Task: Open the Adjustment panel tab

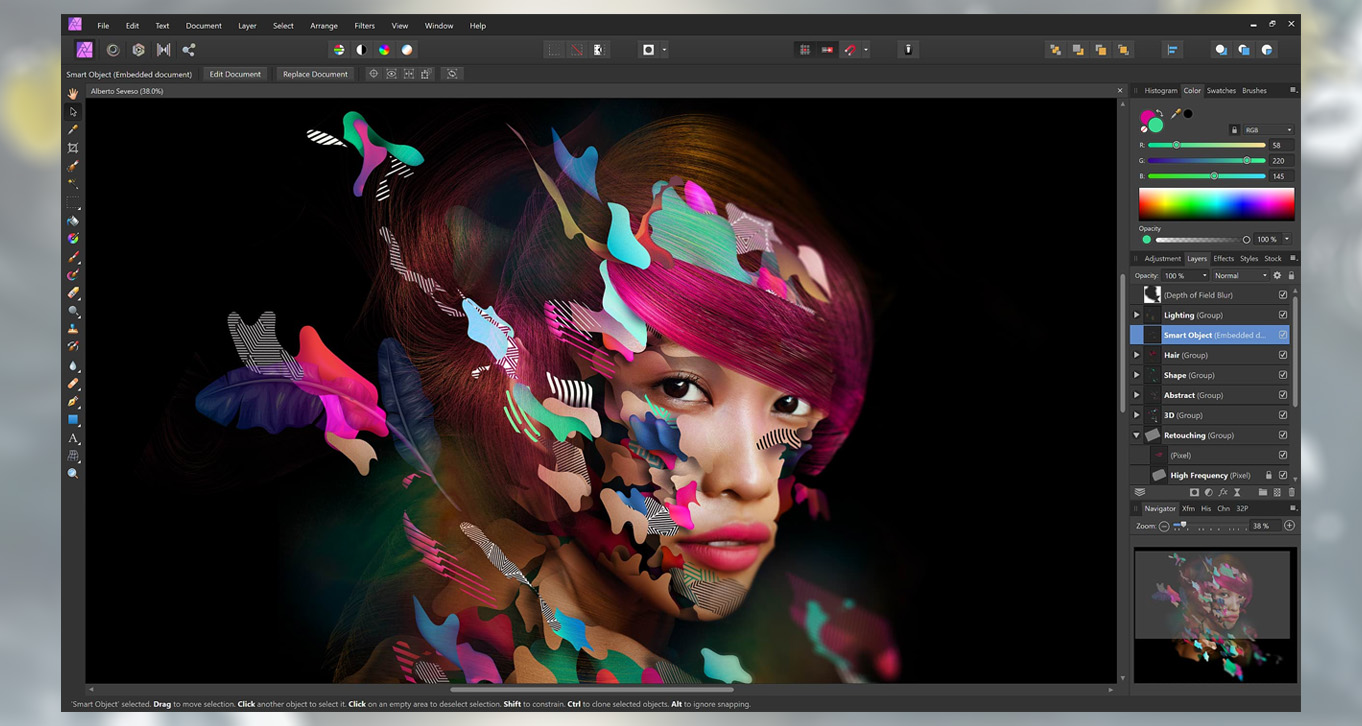Action: (x=1162, y=258)
